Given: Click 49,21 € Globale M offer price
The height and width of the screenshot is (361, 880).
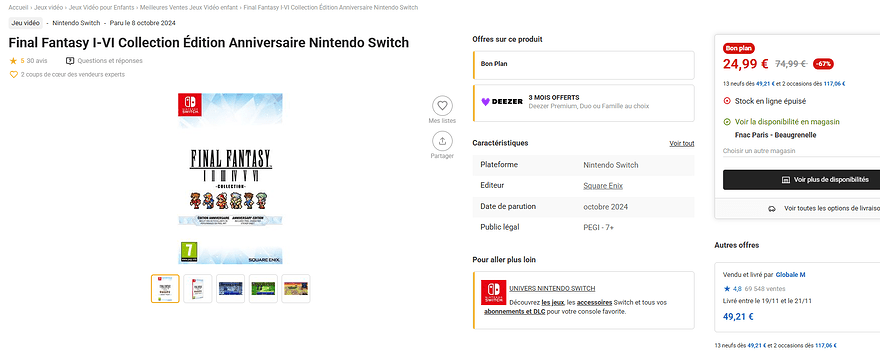Looking at the screenshot, I should [x=738, y=317].
